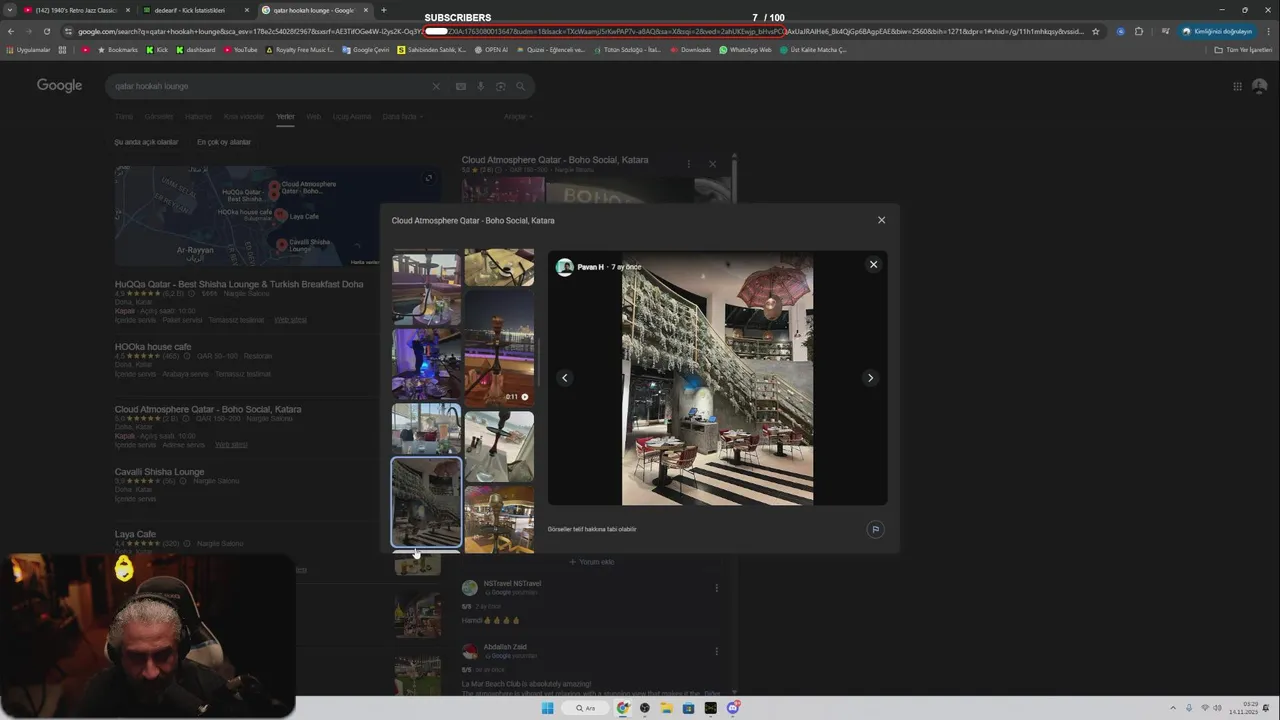This screenshot has height=720, width=1280.
Task: Open the Windows Start menu
Action: (547, 708)
